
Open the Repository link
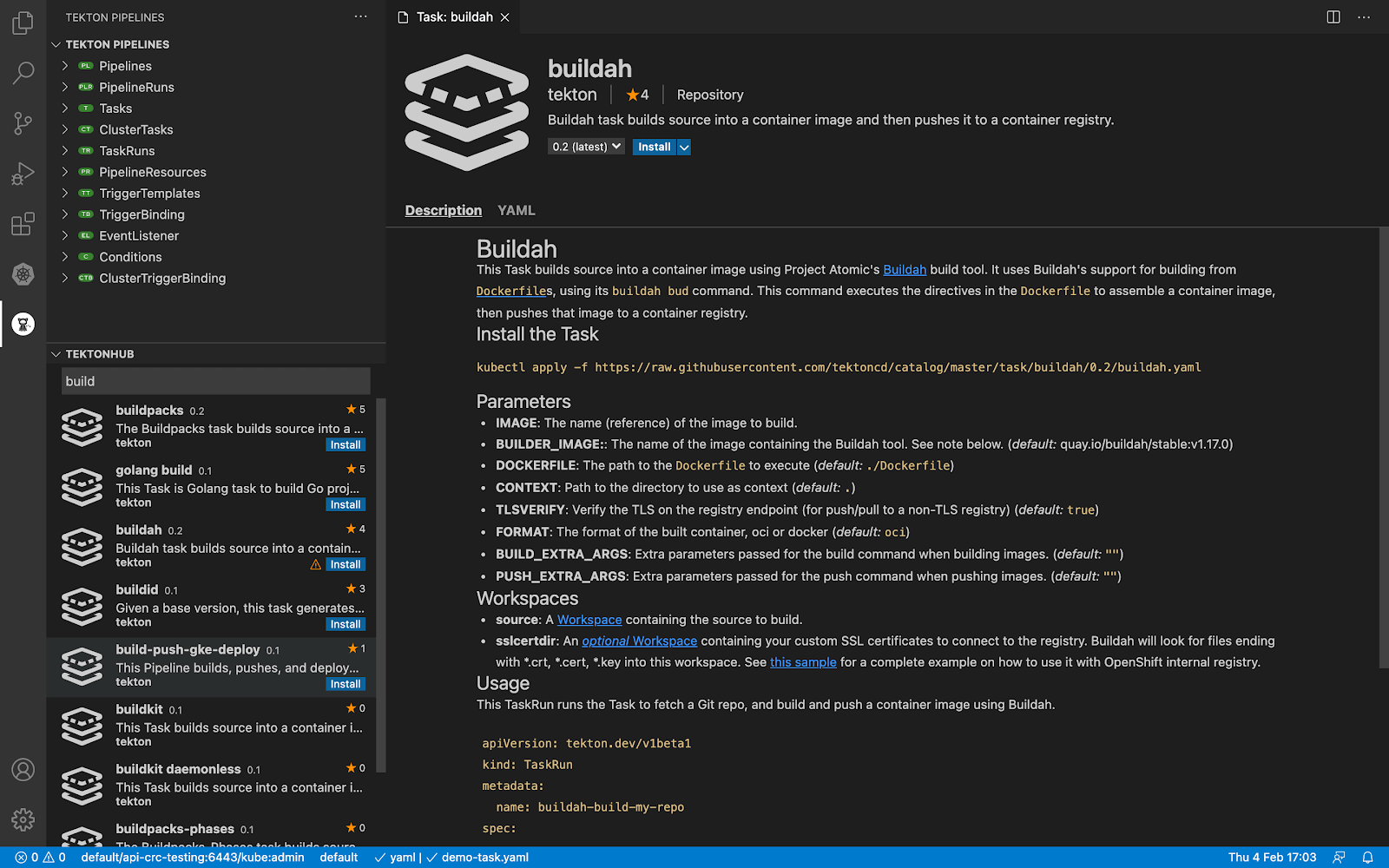[710, 95]
